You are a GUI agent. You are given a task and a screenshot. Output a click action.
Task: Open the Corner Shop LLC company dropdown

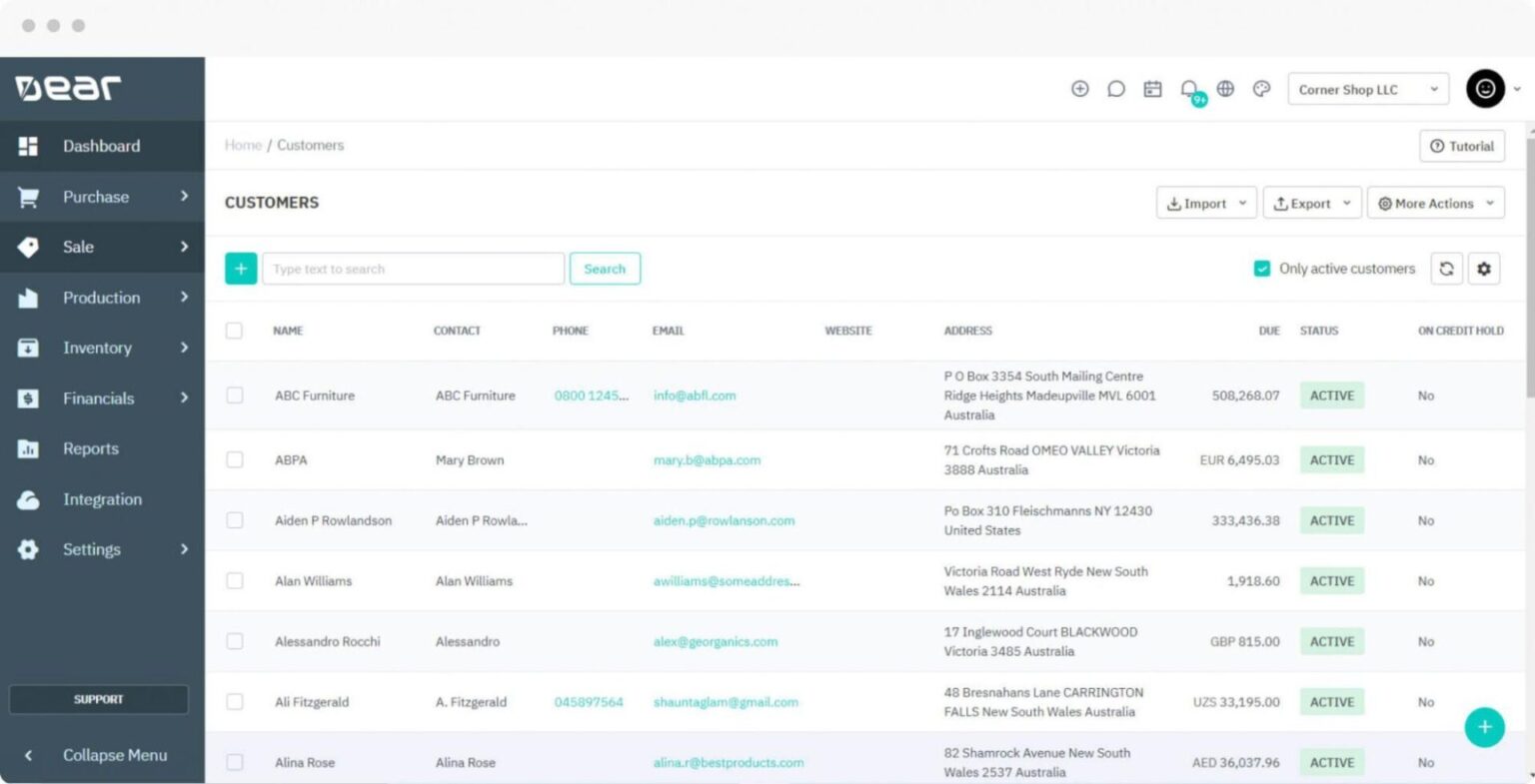pos(1366,89)
